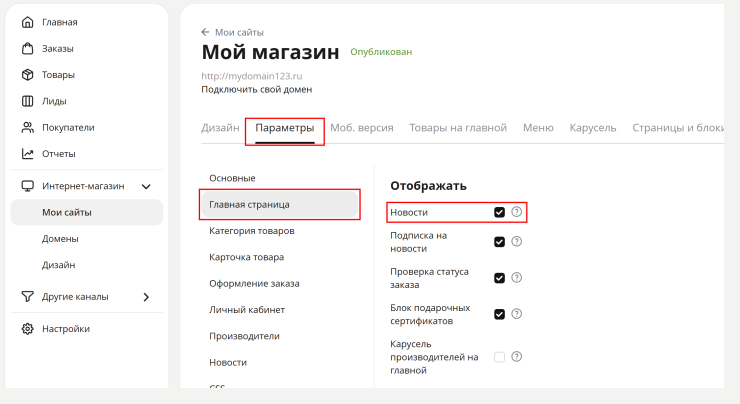Viewport: 740px width, 404px height.
Task: Open the Товары на главной tab
Action: (458, 128)
